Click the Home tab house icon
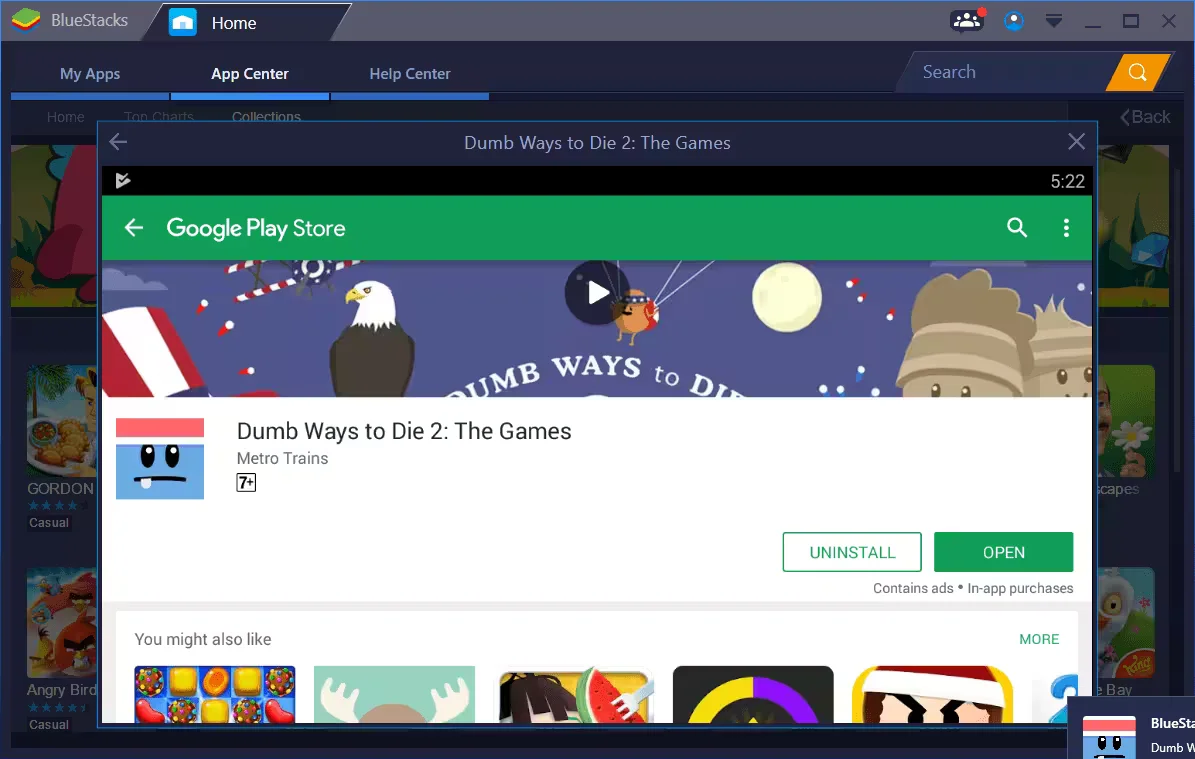The image size is (1195, 759). (183, 23)
